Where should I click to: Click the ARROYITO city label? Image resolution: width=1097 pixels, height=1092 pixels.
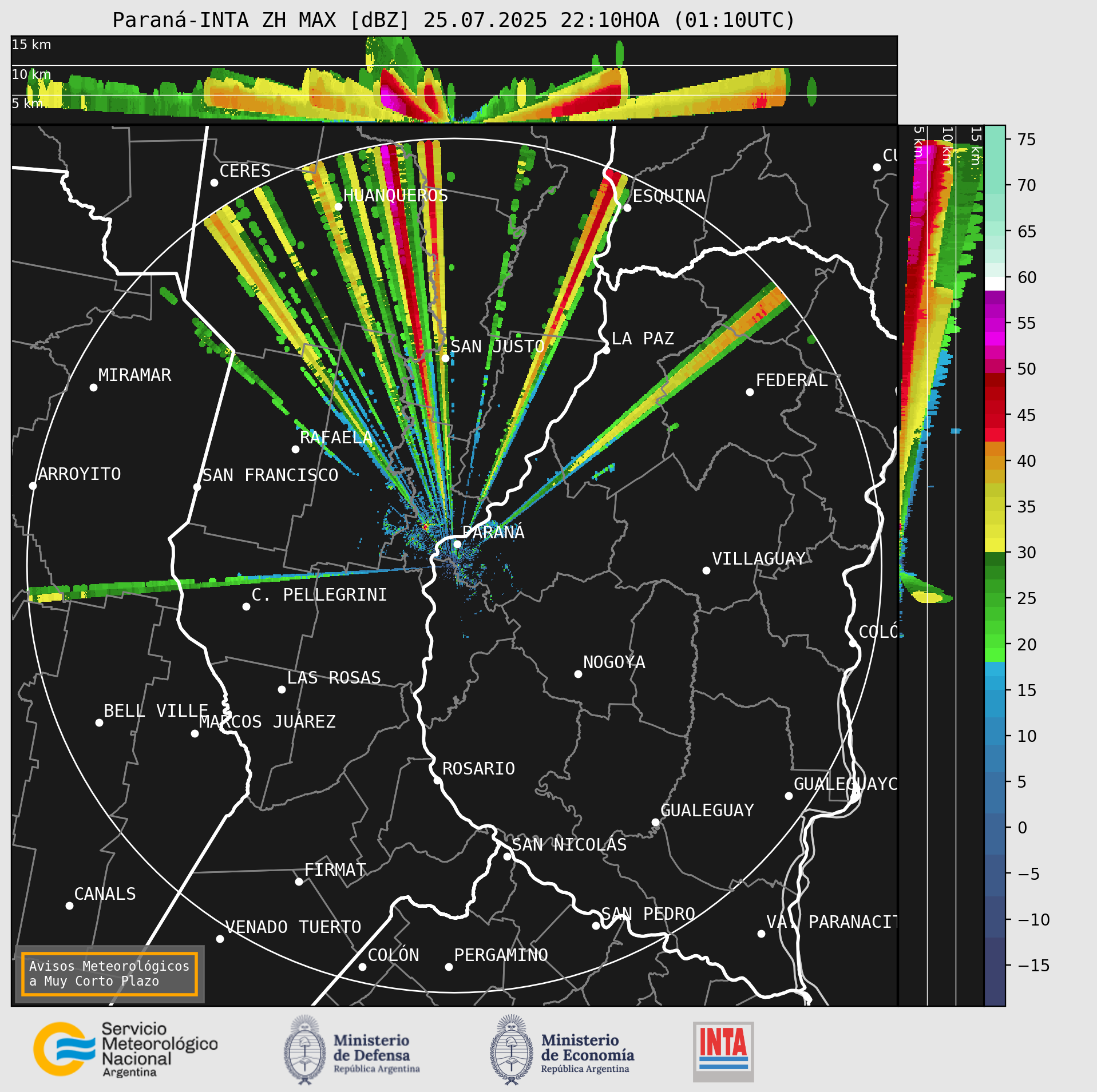point(80,474)
